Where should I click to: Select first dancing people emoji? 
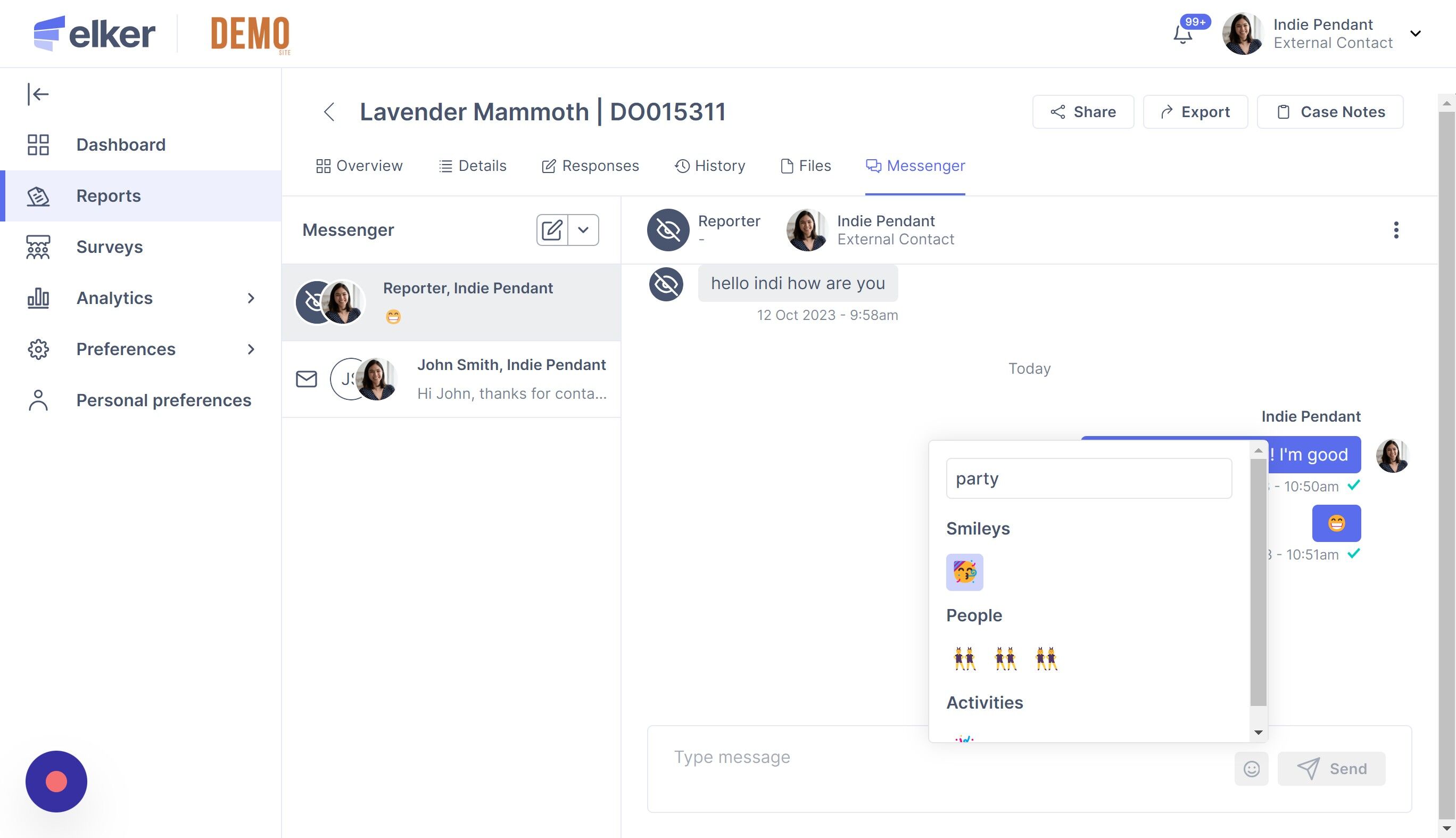[964, 659]
